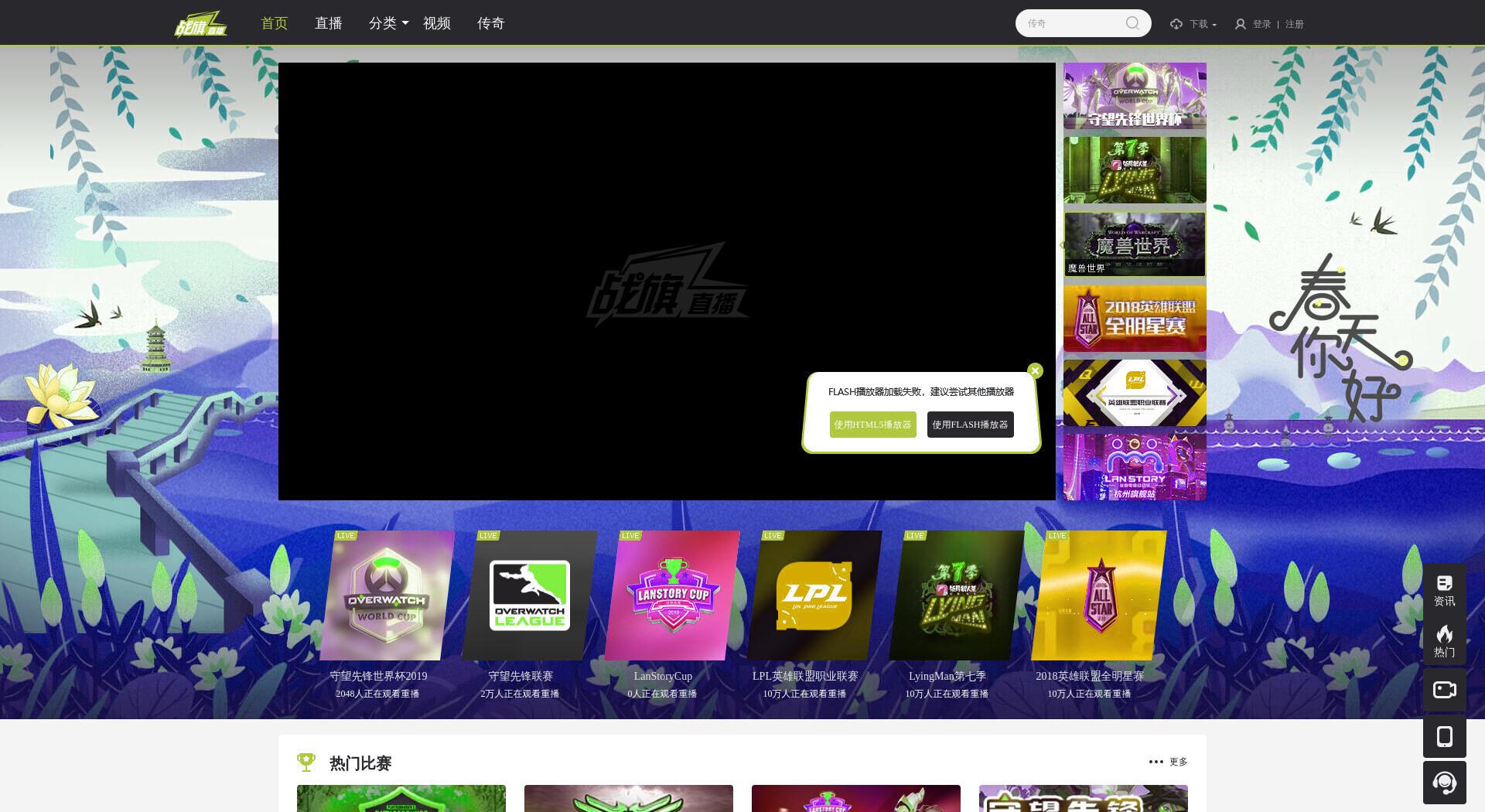This screenshot has width=1485, height=812.
Task: Click the cloud download icon
Action: (1176, 24)
